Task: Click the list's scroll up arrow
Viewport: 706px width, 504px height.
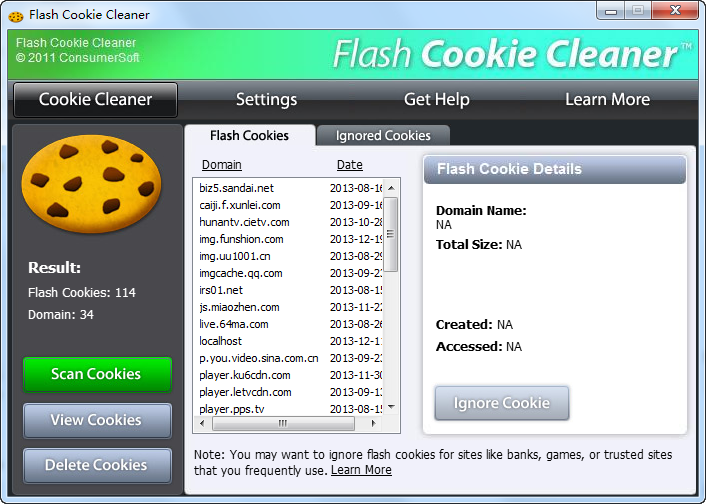Action: pyautogui.click(x=391, y=188)
